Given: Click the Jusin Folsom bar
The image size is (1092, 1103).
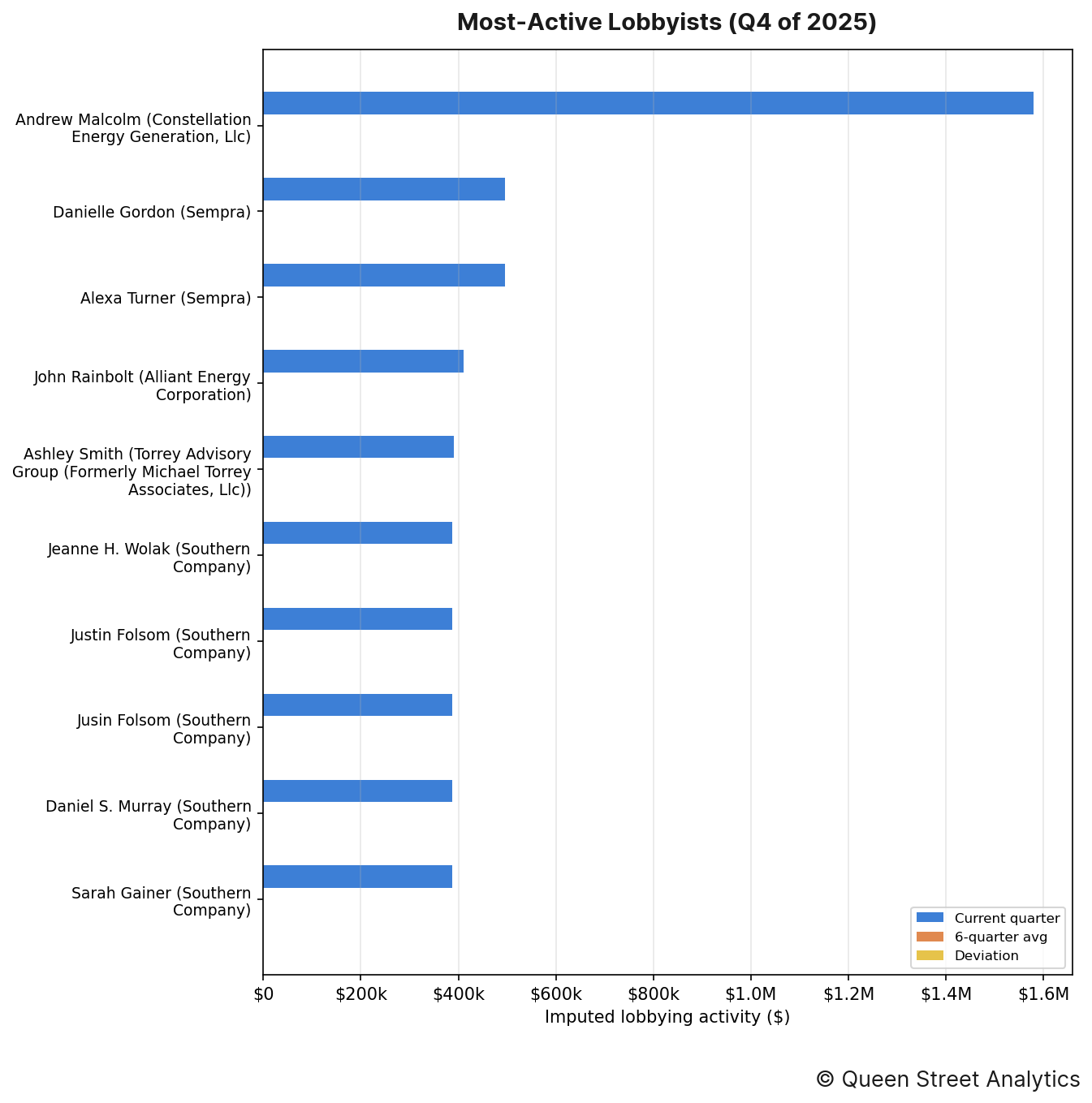Looking at the screenshot, I should (357, 705).
